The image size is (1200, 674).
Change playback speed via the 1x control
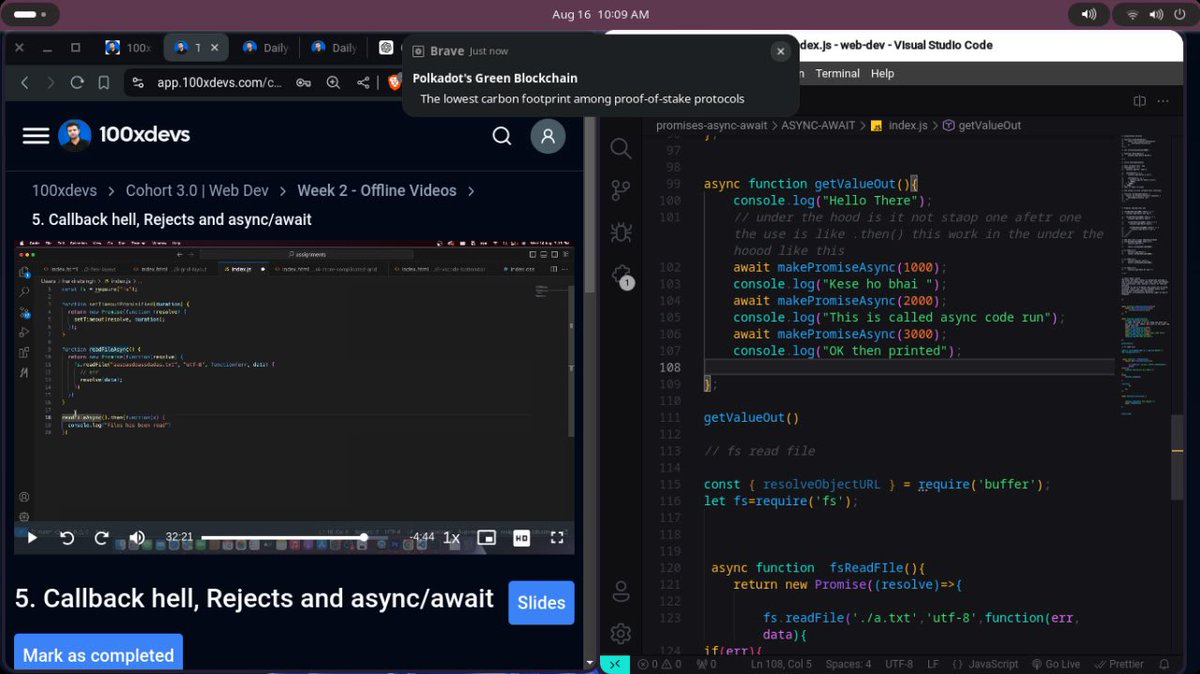(451, 538)
